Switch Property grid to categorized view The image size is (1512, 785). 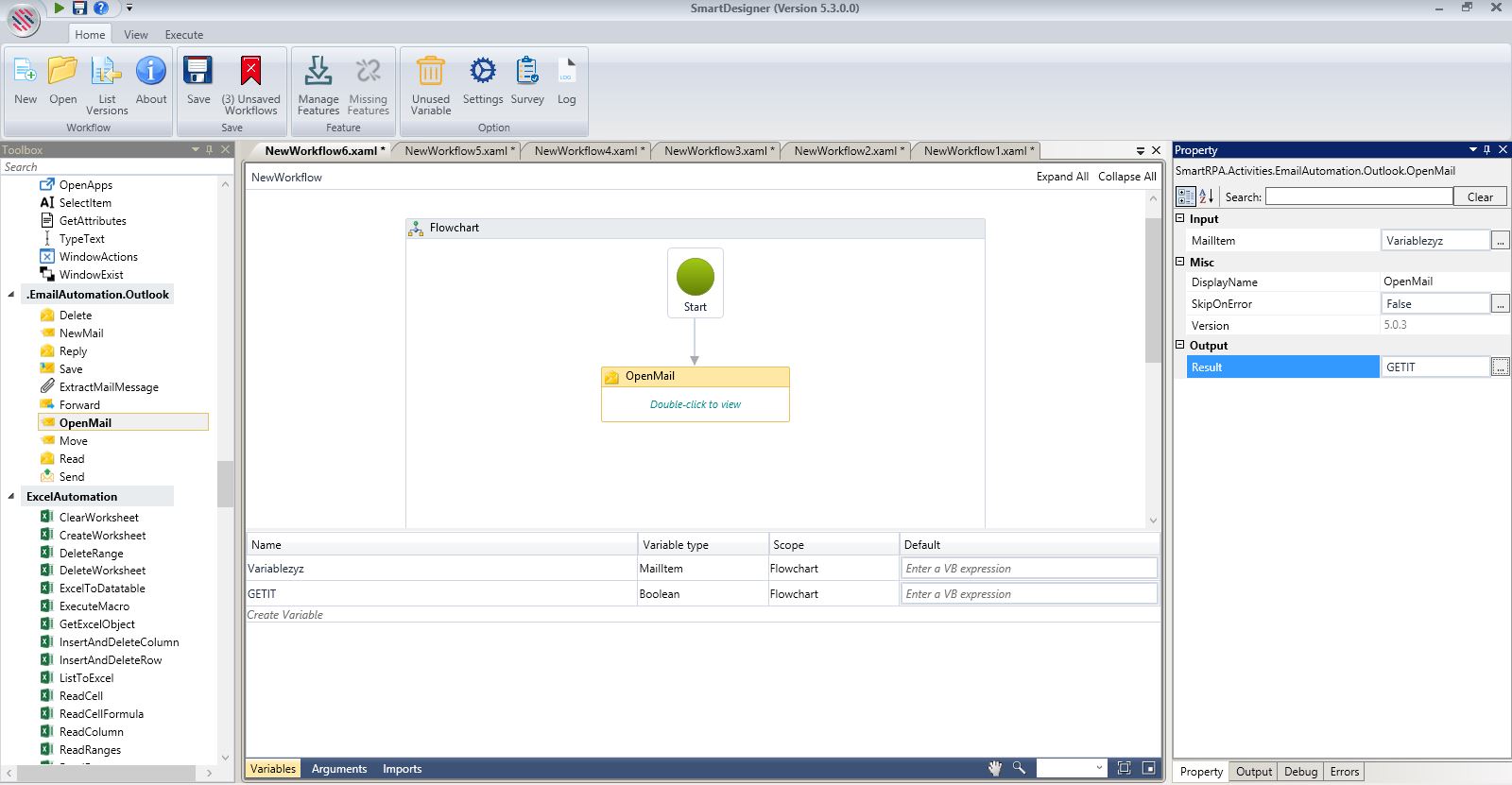(1185, 196)
